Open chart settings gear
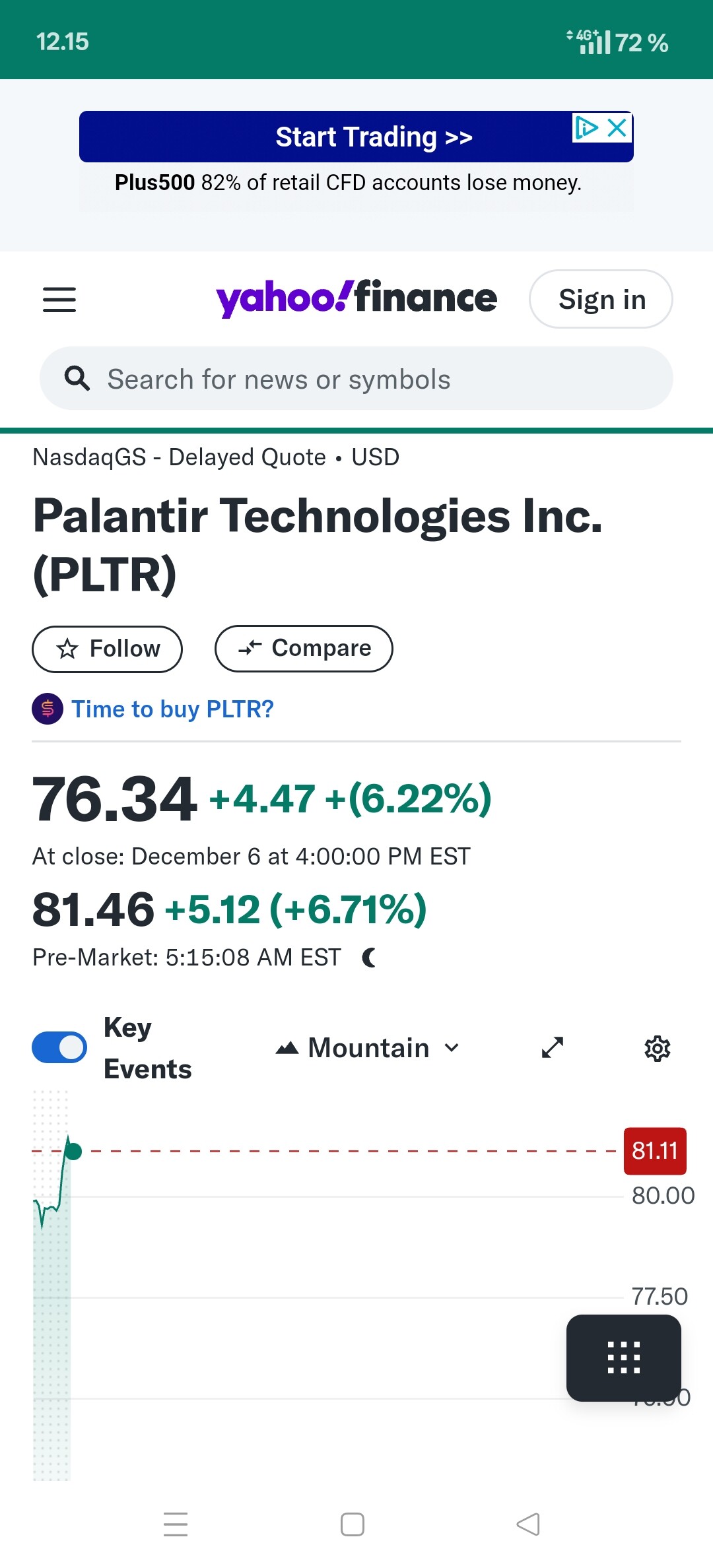Image resolution: width=713 pixels, height=1568 pixels. pyautogui.click(x=657, y=1048)
